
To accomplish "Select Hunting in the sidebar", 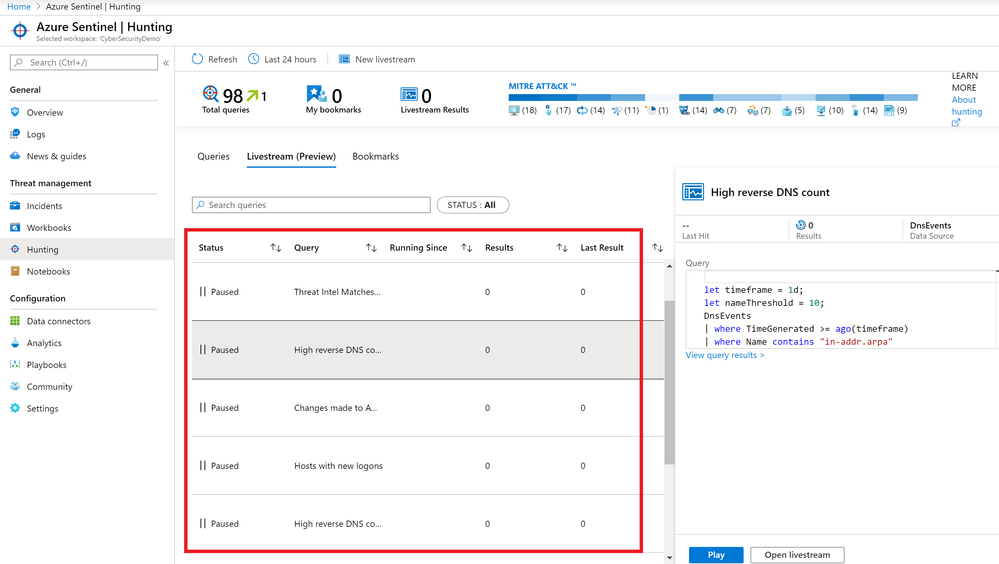I will point(42,249).
